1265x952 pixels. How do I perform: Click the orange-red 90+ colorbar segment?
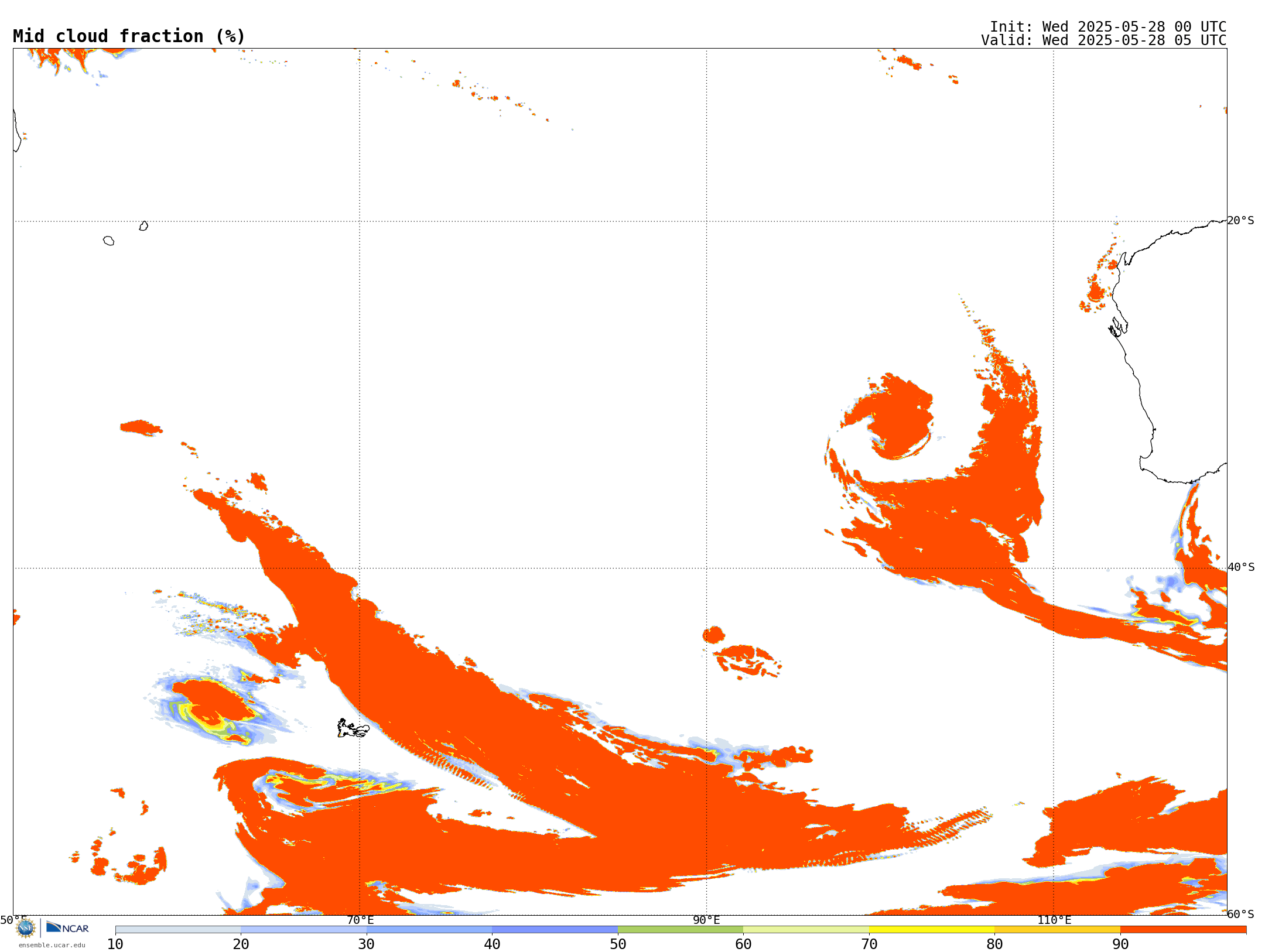pos(1183,930)
